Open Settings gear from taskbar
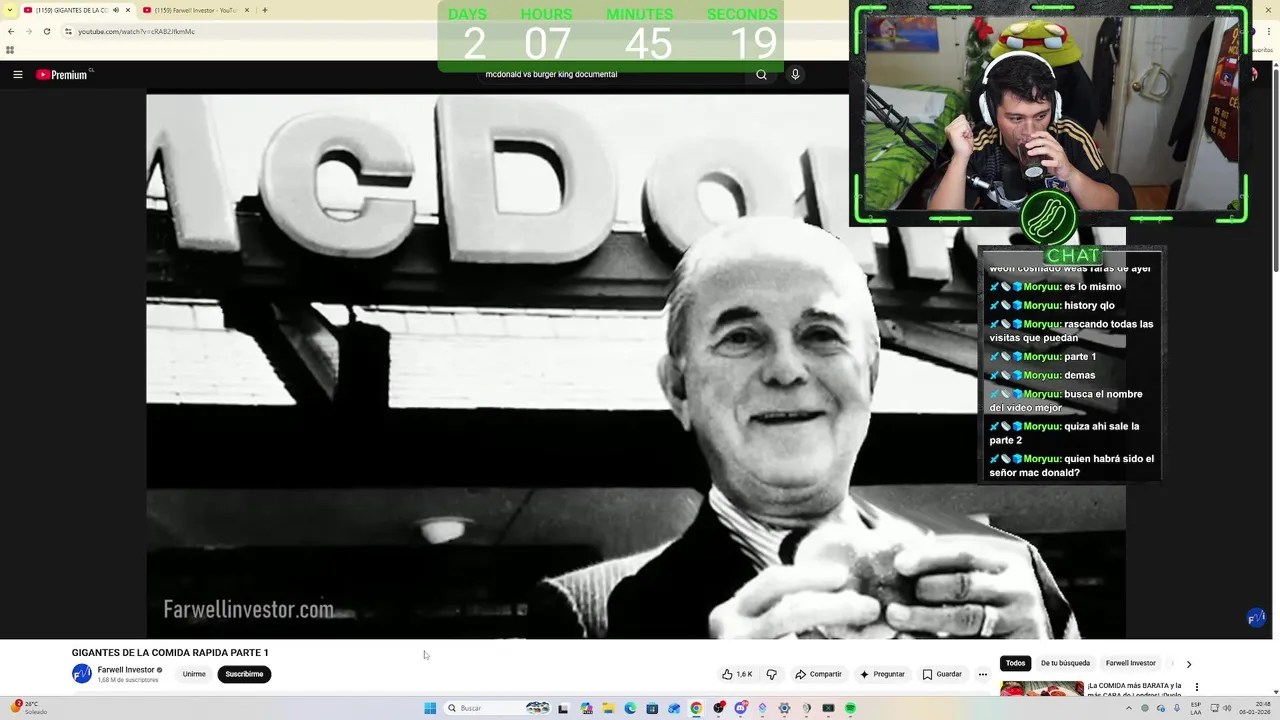This screenshot has width=1280, height=720. [784, 708]
